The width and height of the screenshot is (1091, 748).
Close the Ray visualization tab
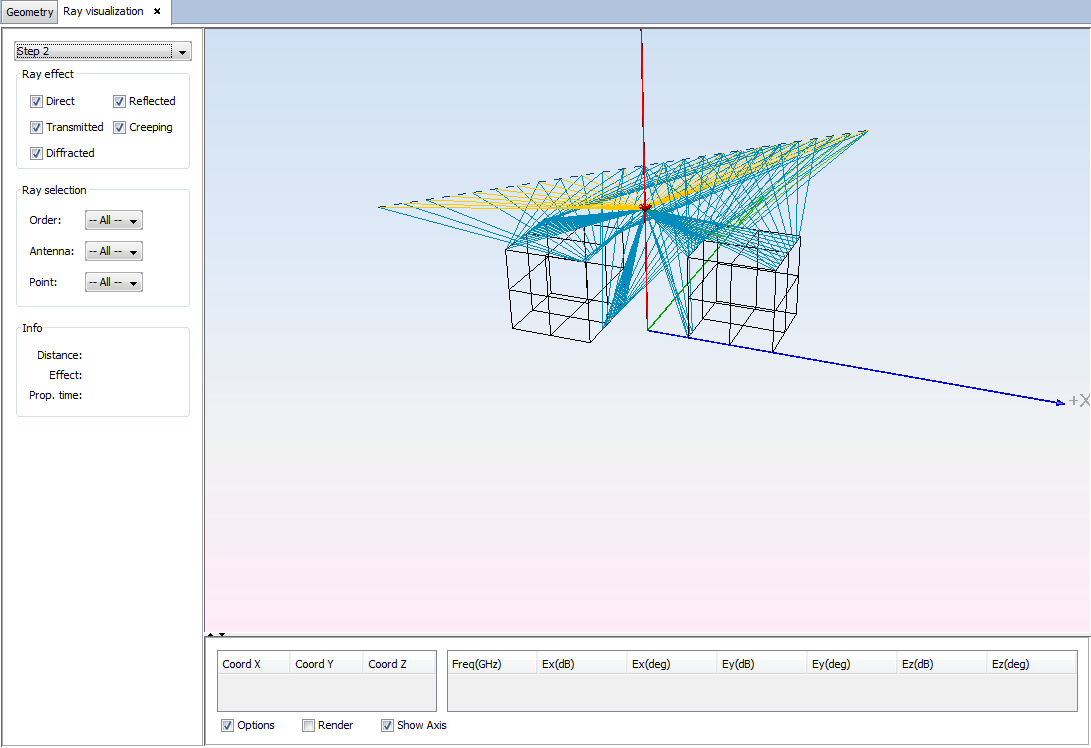point(157,11)
